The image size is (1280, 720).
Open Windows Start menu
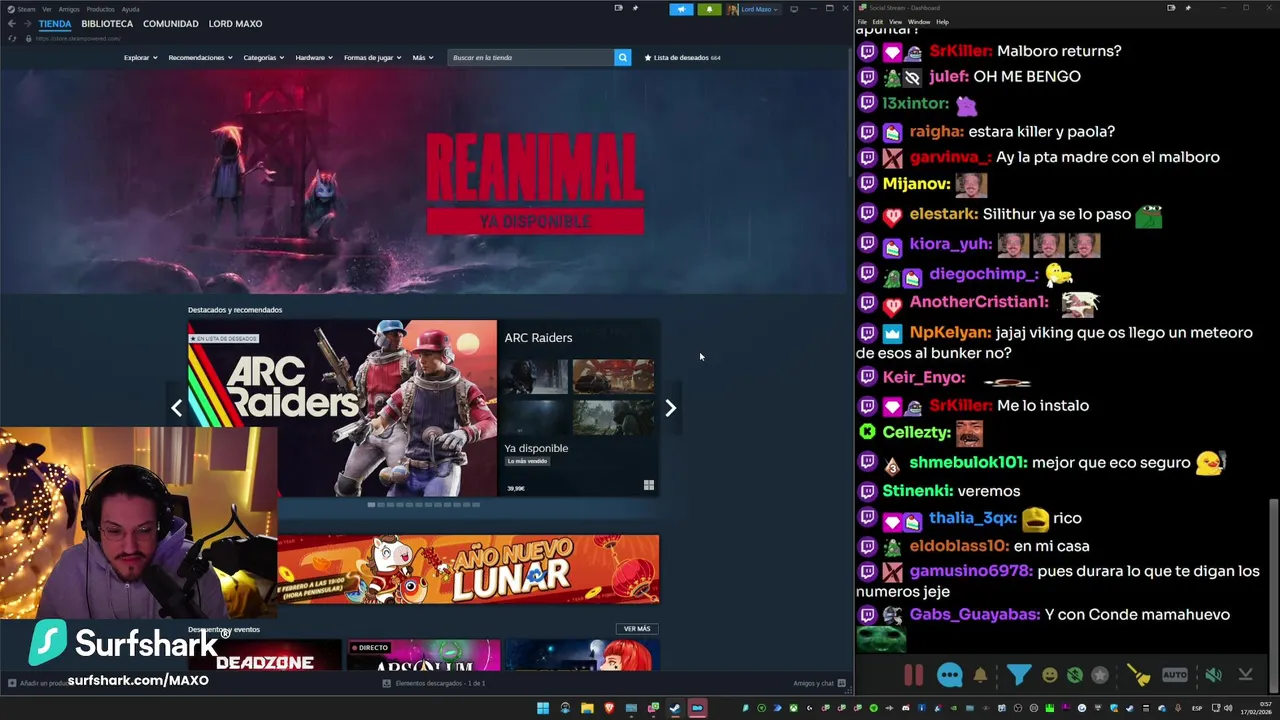pyautogui.click(x=543, y=708)
